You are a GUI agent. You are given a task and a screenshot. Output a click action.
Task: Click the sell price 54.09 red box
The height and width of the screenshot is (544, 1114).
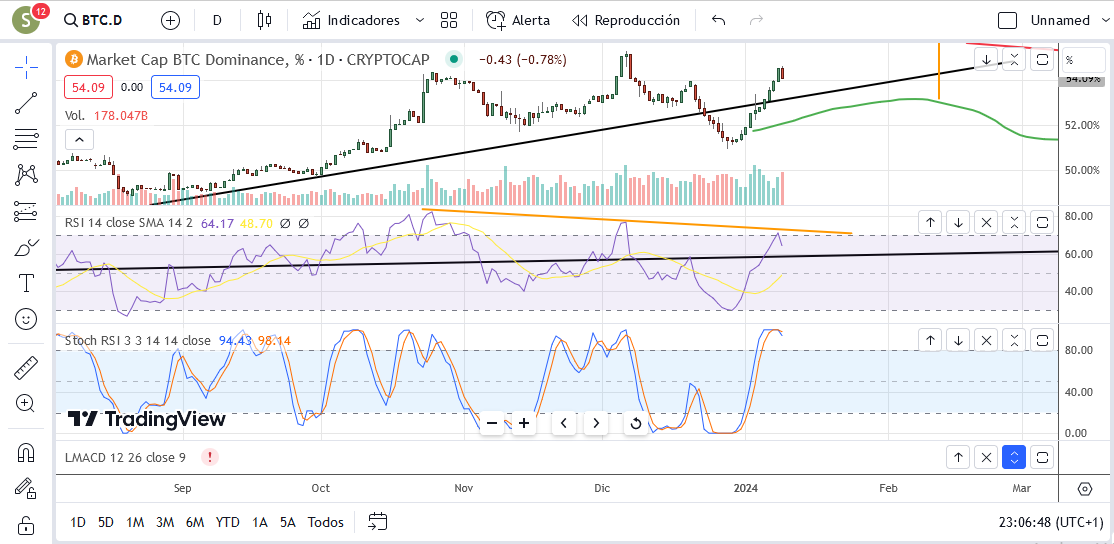pyautogui.click(x=89, y=87)
